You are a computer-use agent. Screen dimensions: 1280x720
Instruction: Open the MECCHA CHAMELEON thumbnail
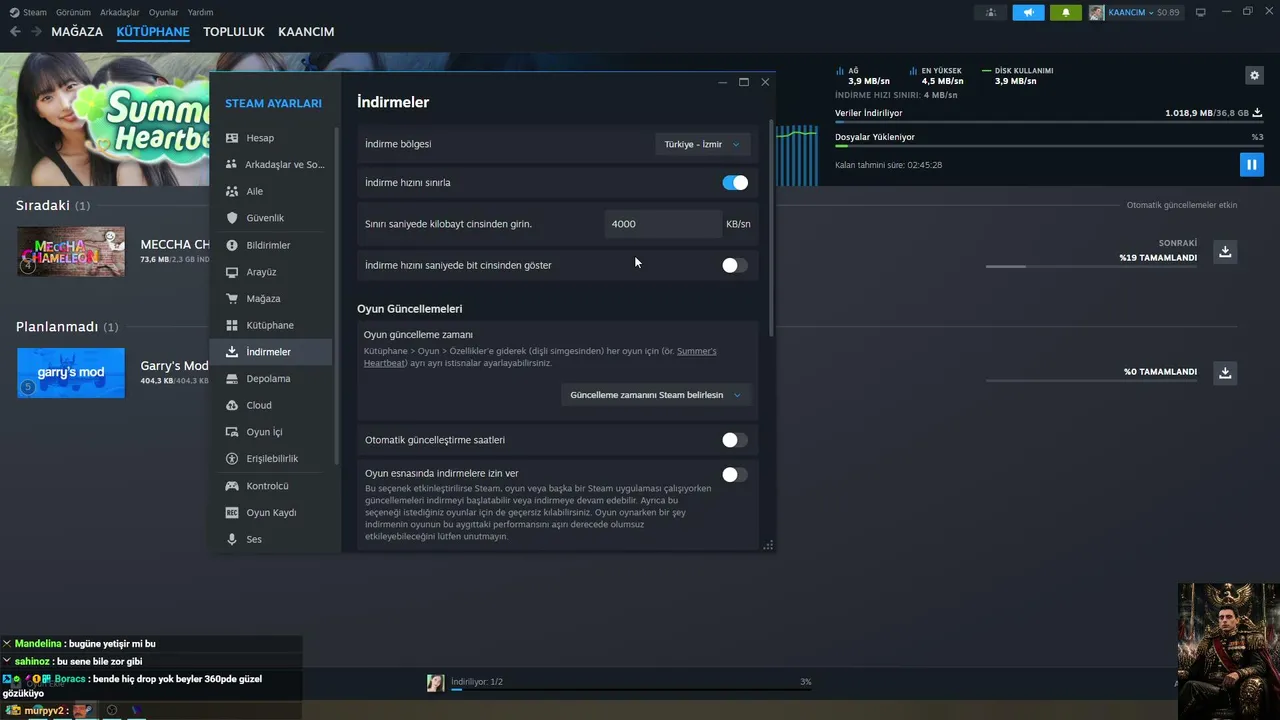[71, 251]
